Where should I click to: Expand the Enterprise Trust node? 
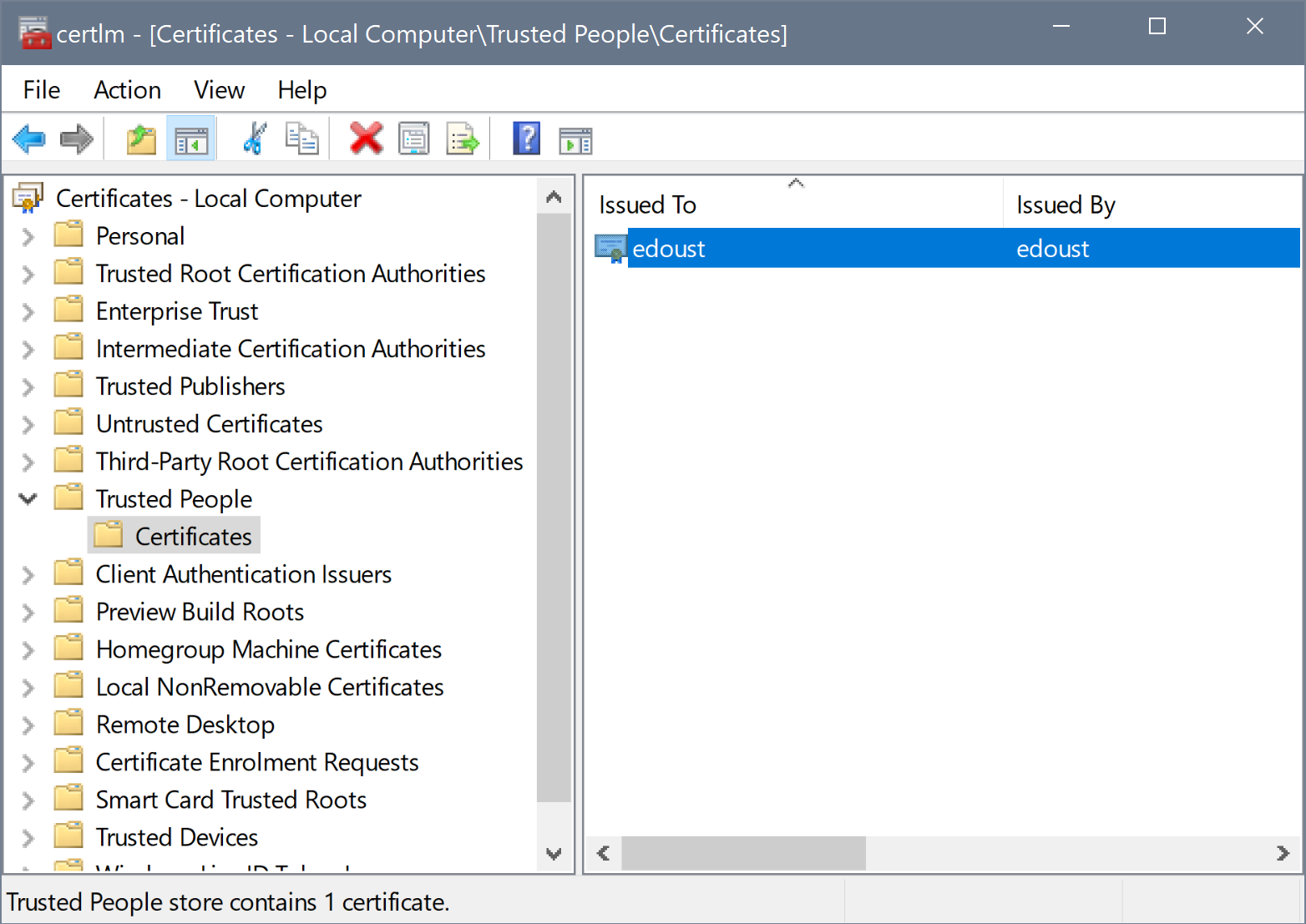click(x=28, y=312)
